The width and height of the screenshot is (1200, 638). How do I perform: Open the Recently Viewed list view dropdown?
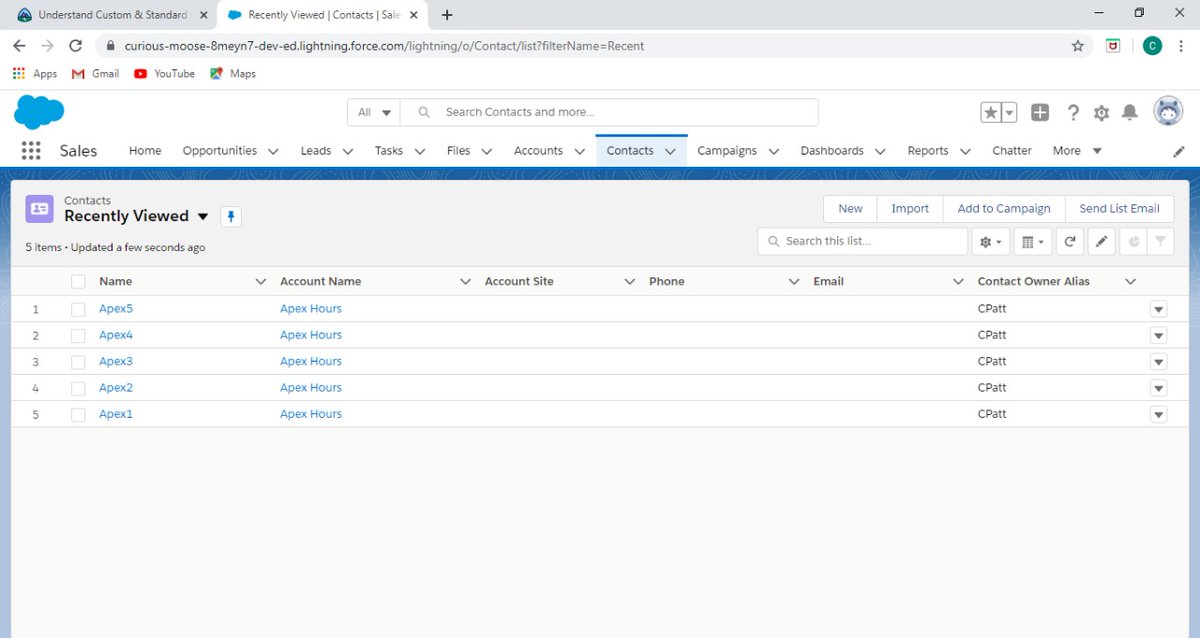tap(203, 216)
